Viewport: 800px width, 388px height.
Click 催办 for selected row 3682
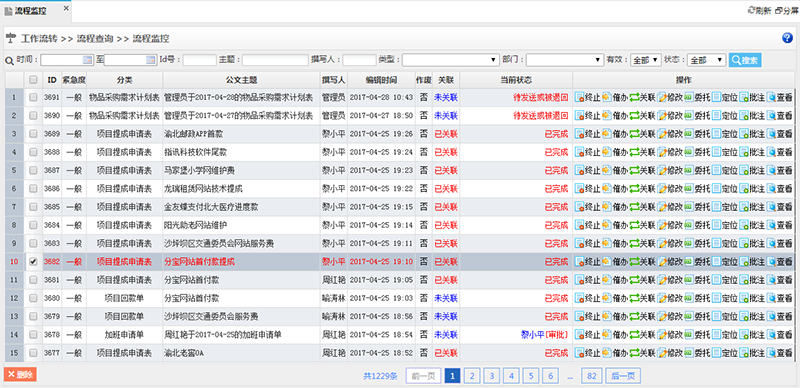pyautogui.click(x=615, y=262)
